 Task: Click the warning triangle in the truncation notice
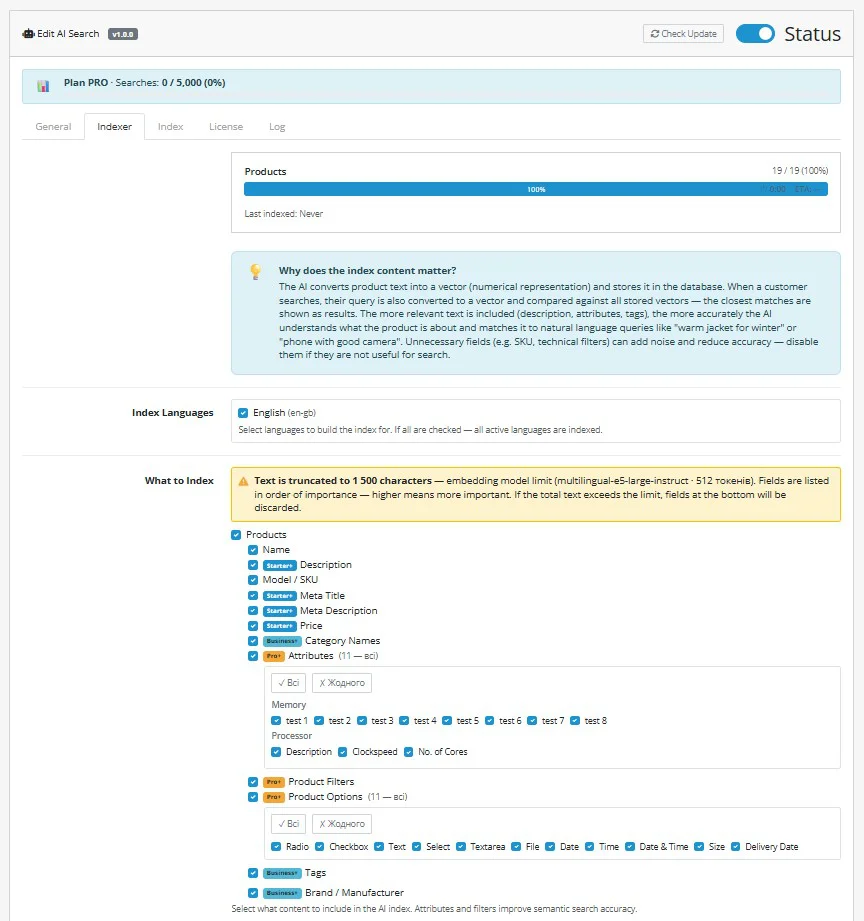[244, 479]
